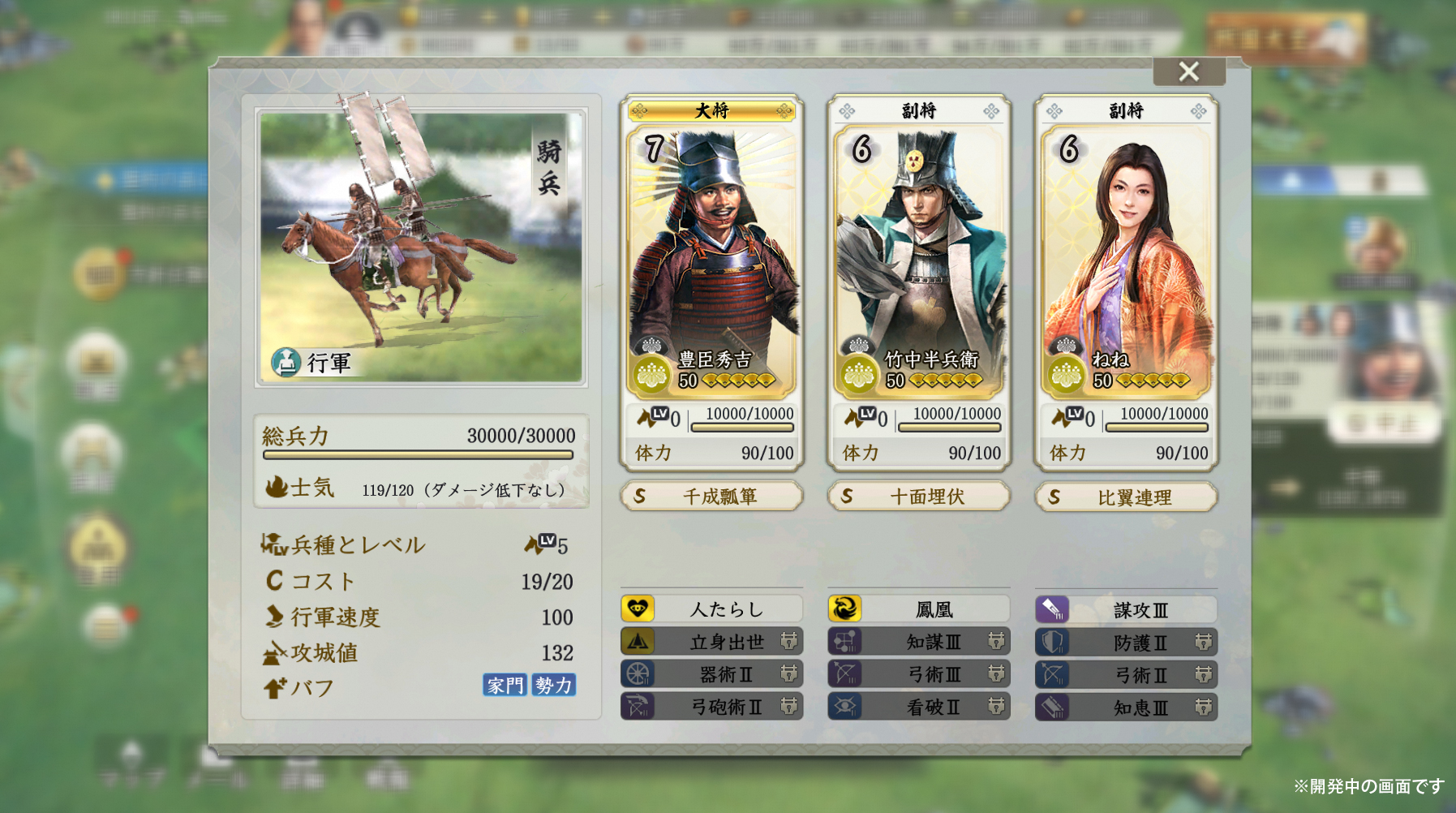
Task: Click the 防護Ⅱ shield skill icon
Action: pos(1052,643)
